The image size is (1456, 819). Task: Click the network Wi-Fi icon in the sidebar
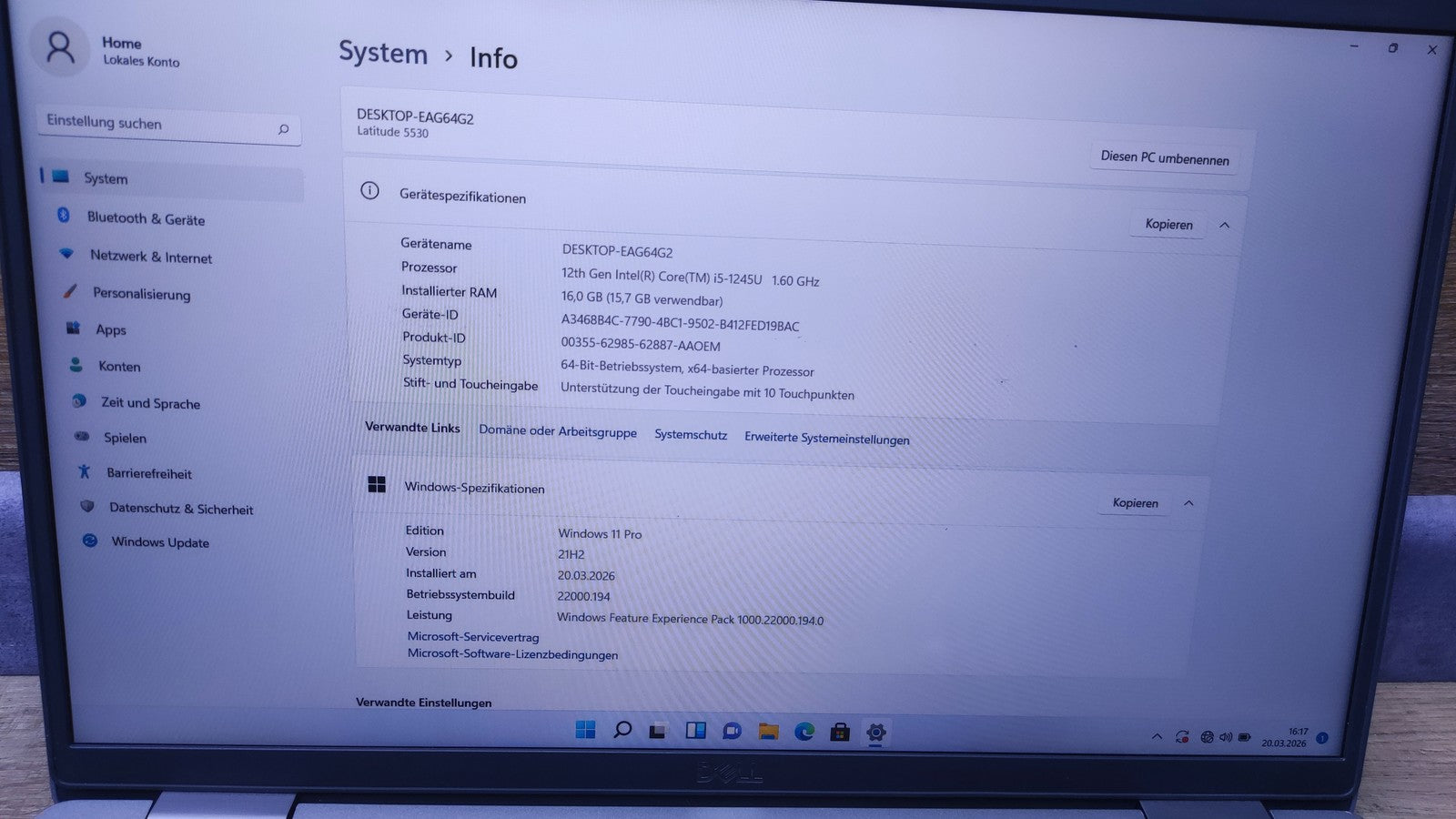click(66, 254)
